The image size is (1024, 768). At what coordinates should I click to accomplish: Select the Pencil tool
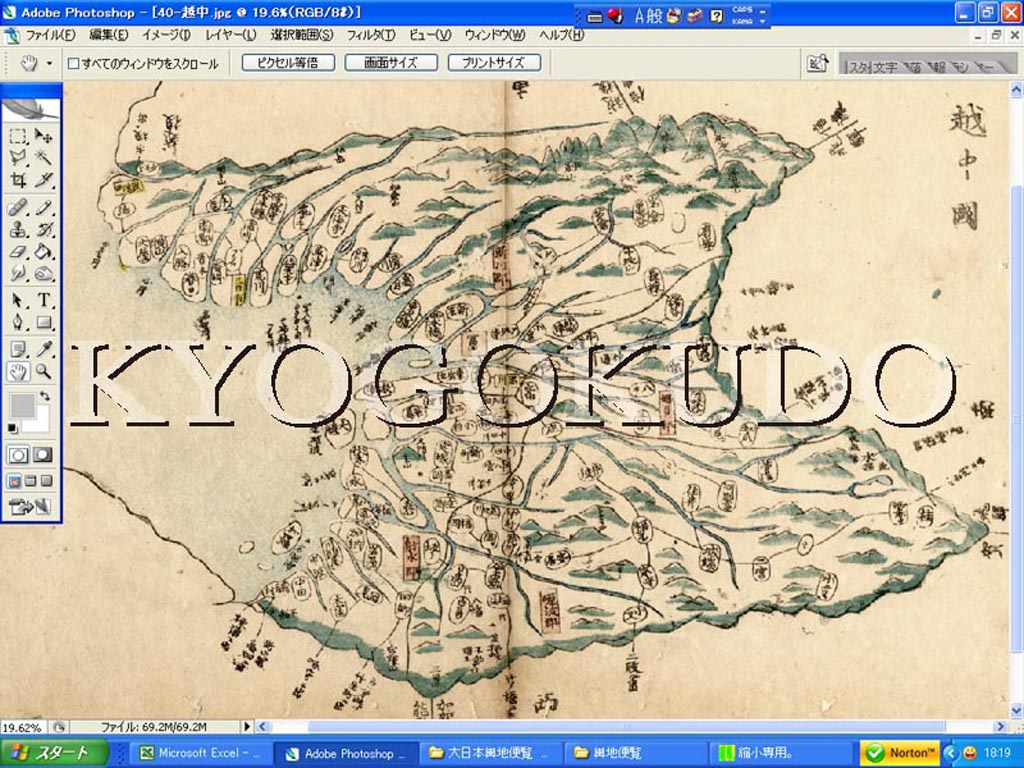[x=43, y=208]
